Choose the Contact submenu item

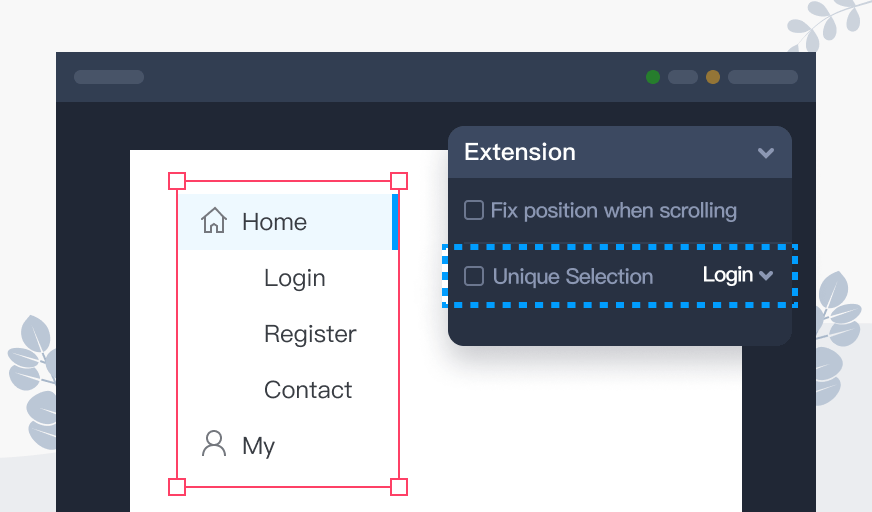(x=308, y=390)
